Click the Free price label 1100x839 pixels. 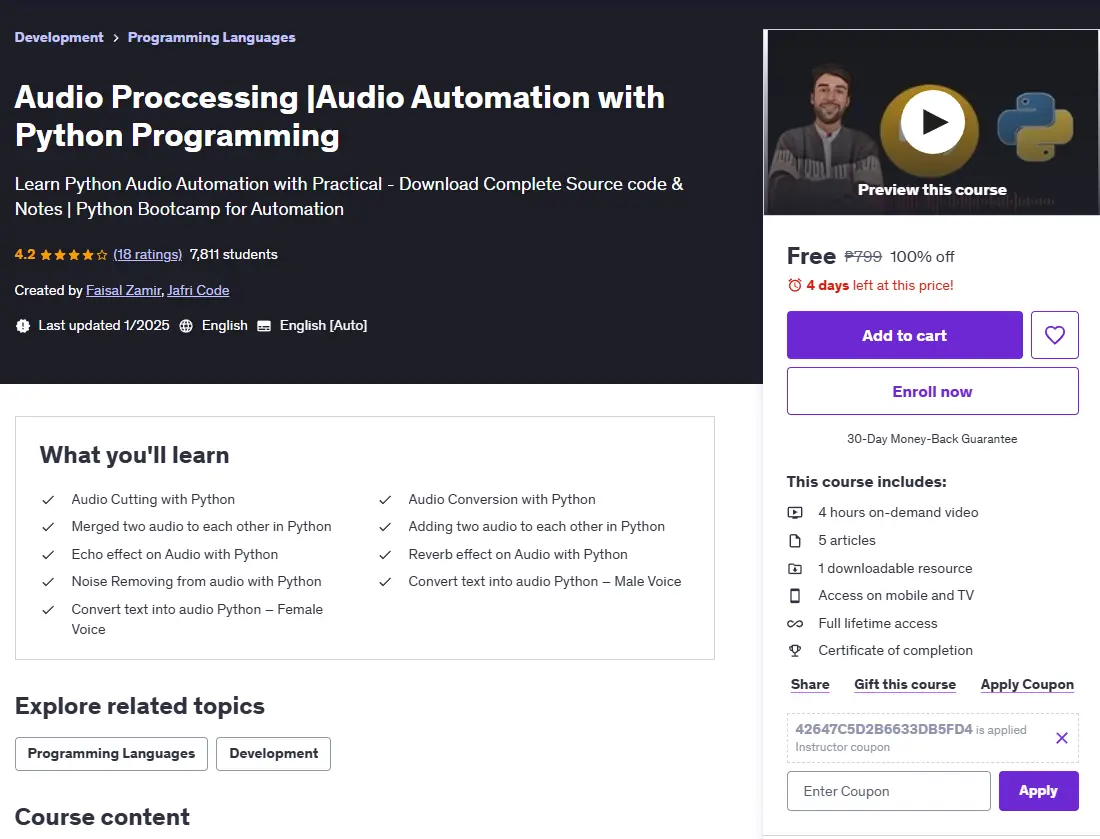811,256
